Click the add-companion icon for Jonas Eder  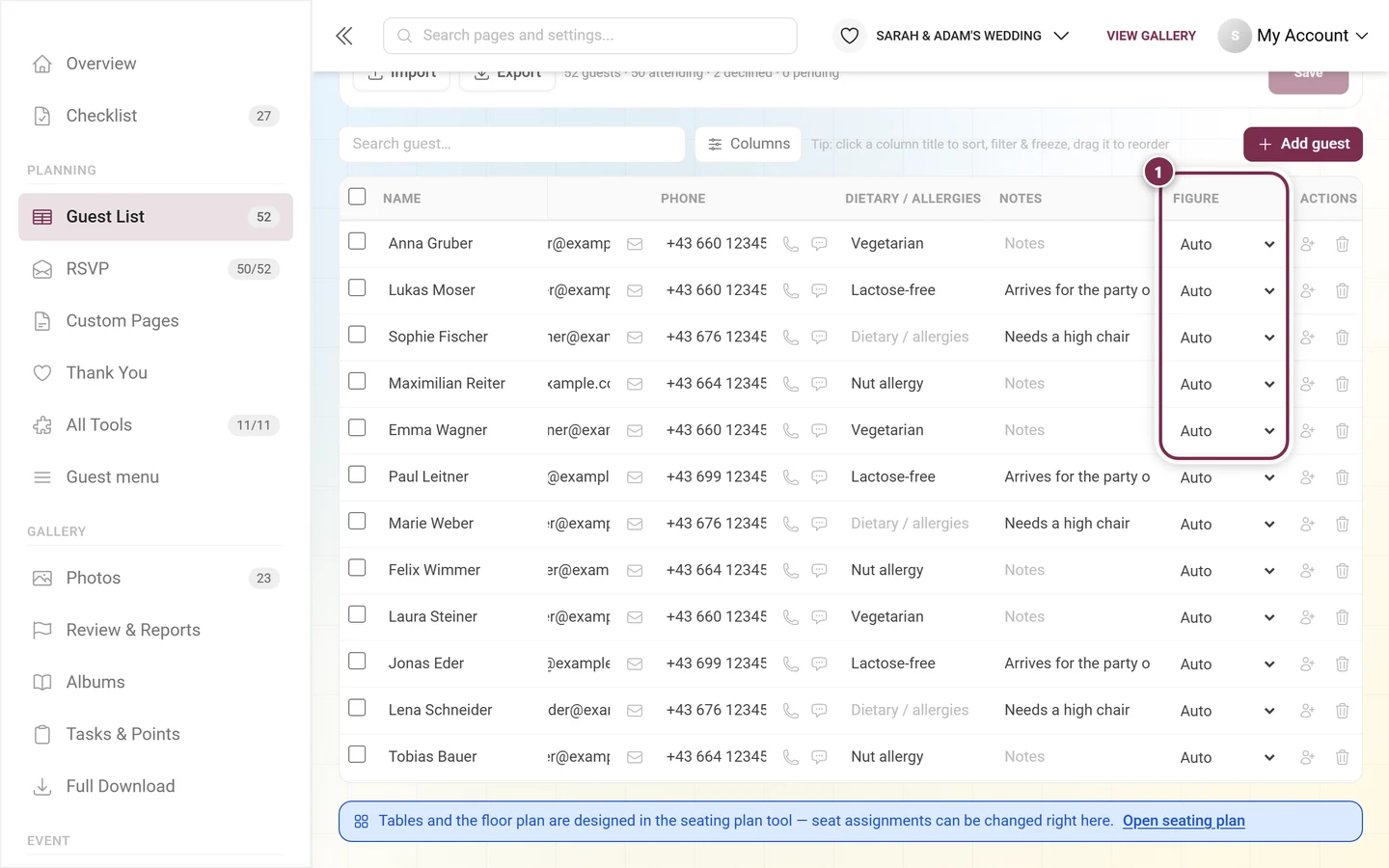(1307, 664)
